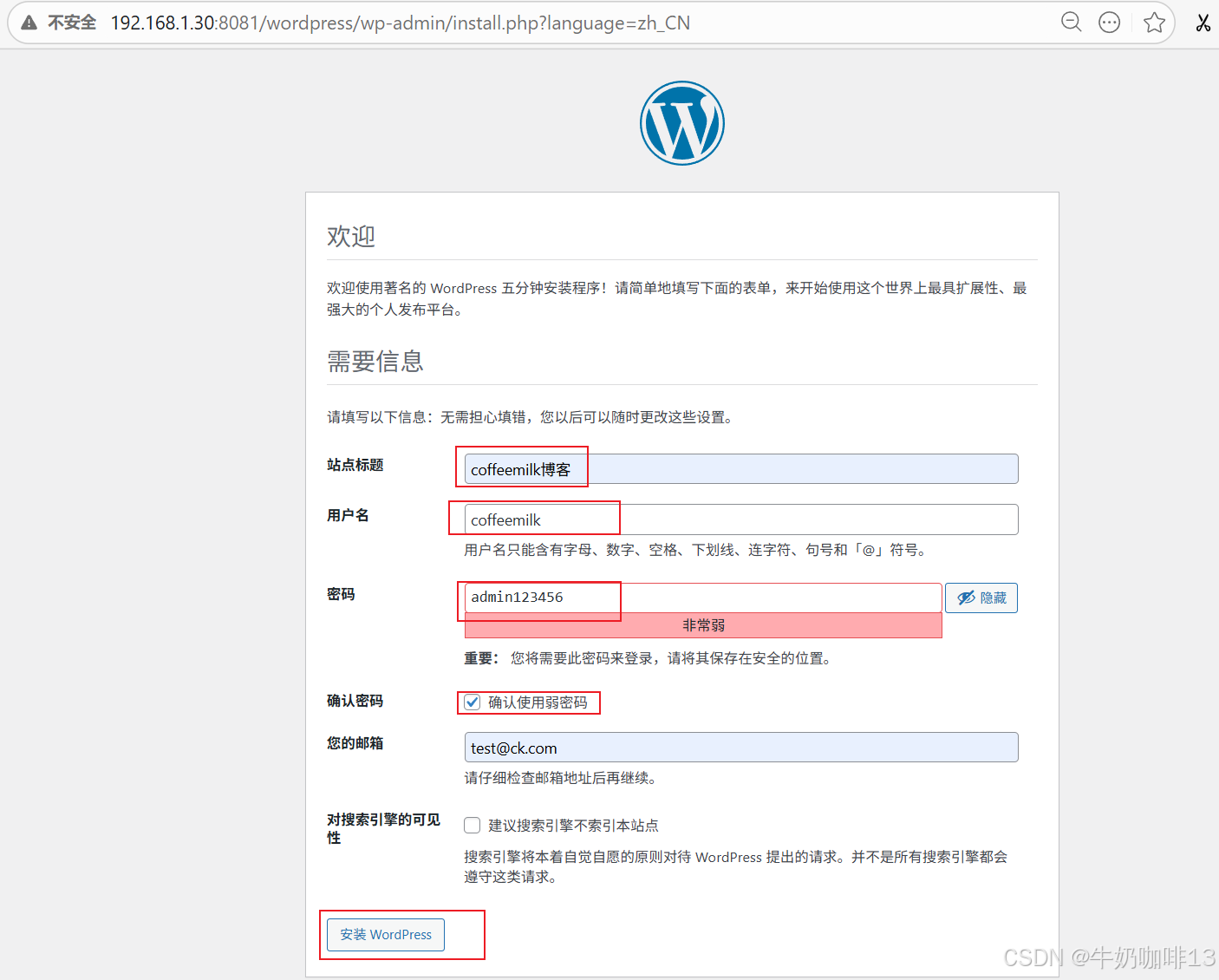Hide password using the 隐藏 eye button
The width and height of the screenshot is (1219, 980).
(x=981, y=598)
